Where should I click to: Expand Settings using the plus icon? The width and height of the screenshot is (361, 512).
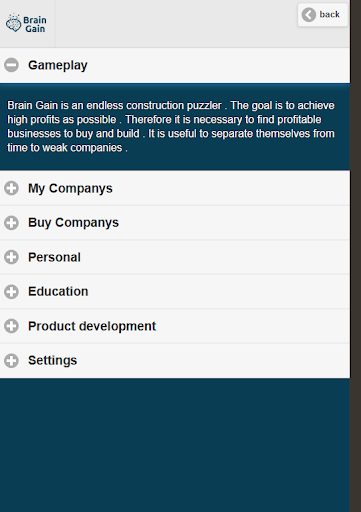click(x=12, y=360)
